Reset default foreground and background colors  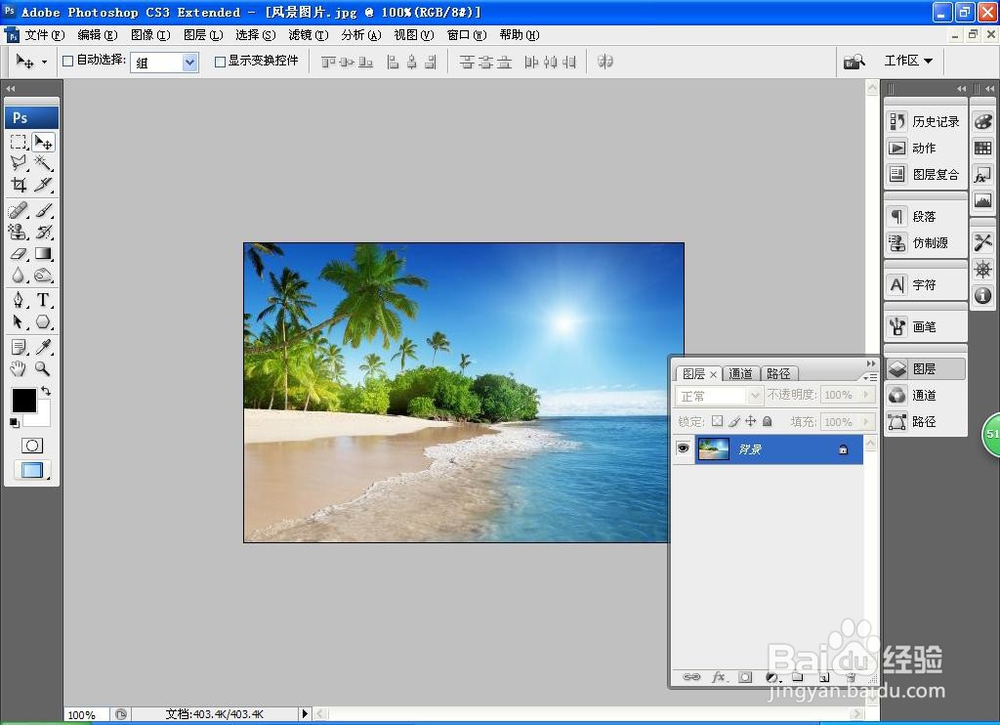pyautogui.click(x=15, y=422)
